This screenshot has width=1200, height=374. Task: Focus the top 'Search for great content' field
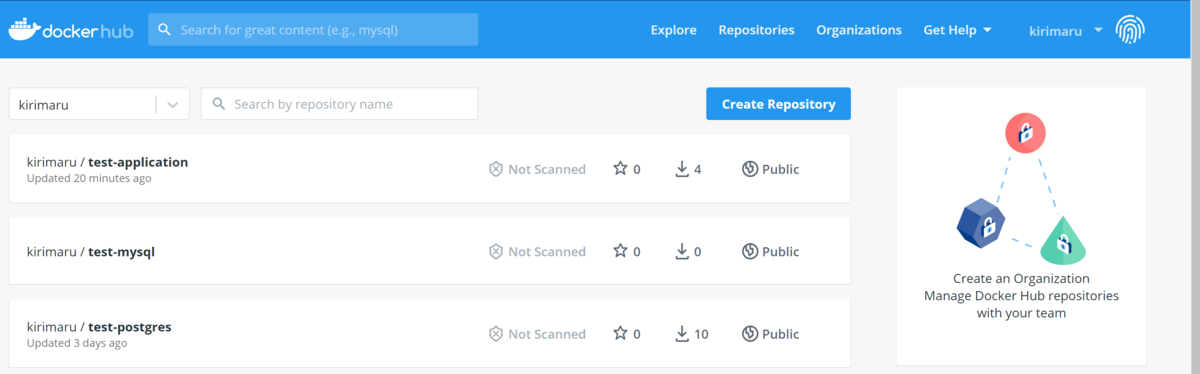pyautogui.click(x=313, y=30)
